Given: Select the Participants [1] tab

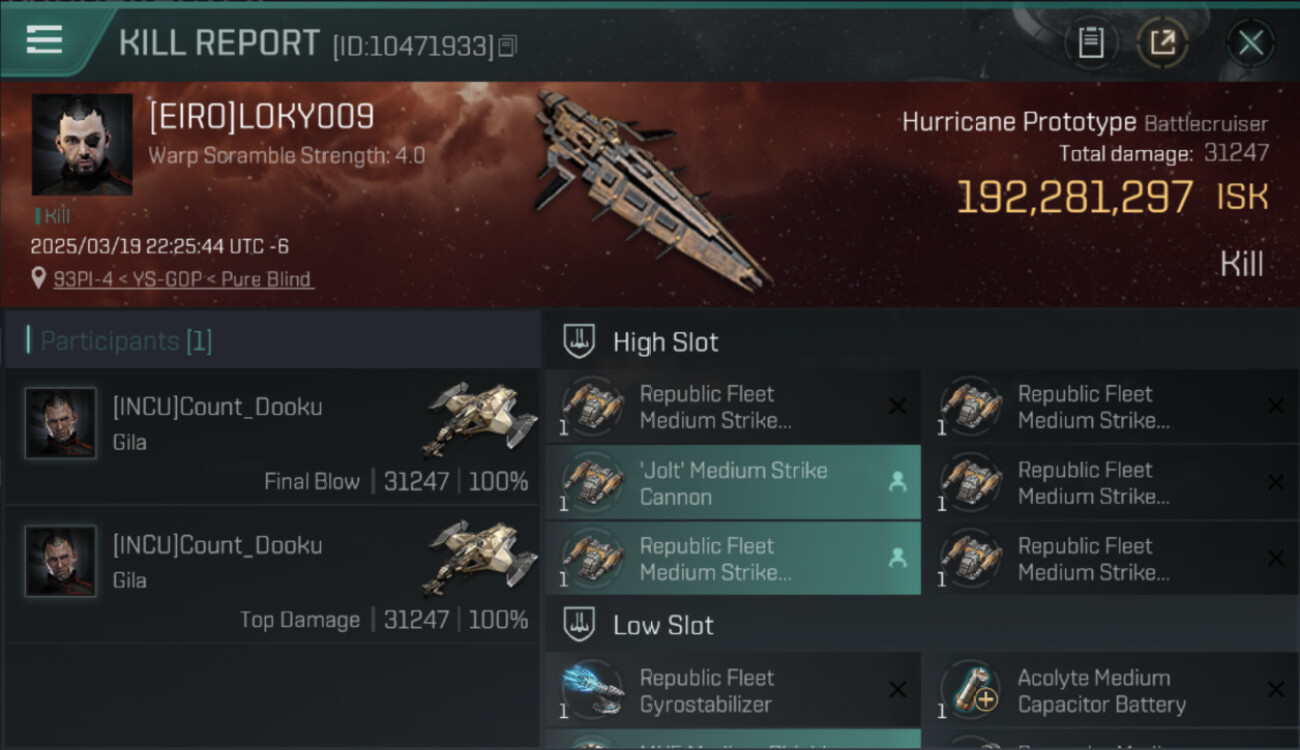Looking at the screenshot, I should pyautogui.click(x=126, y=341).
